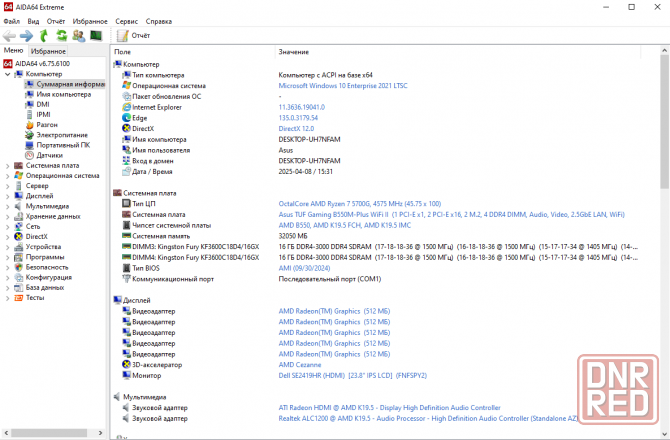Click the DirectX row icon in report
The image size is (670, 440).
126,129
